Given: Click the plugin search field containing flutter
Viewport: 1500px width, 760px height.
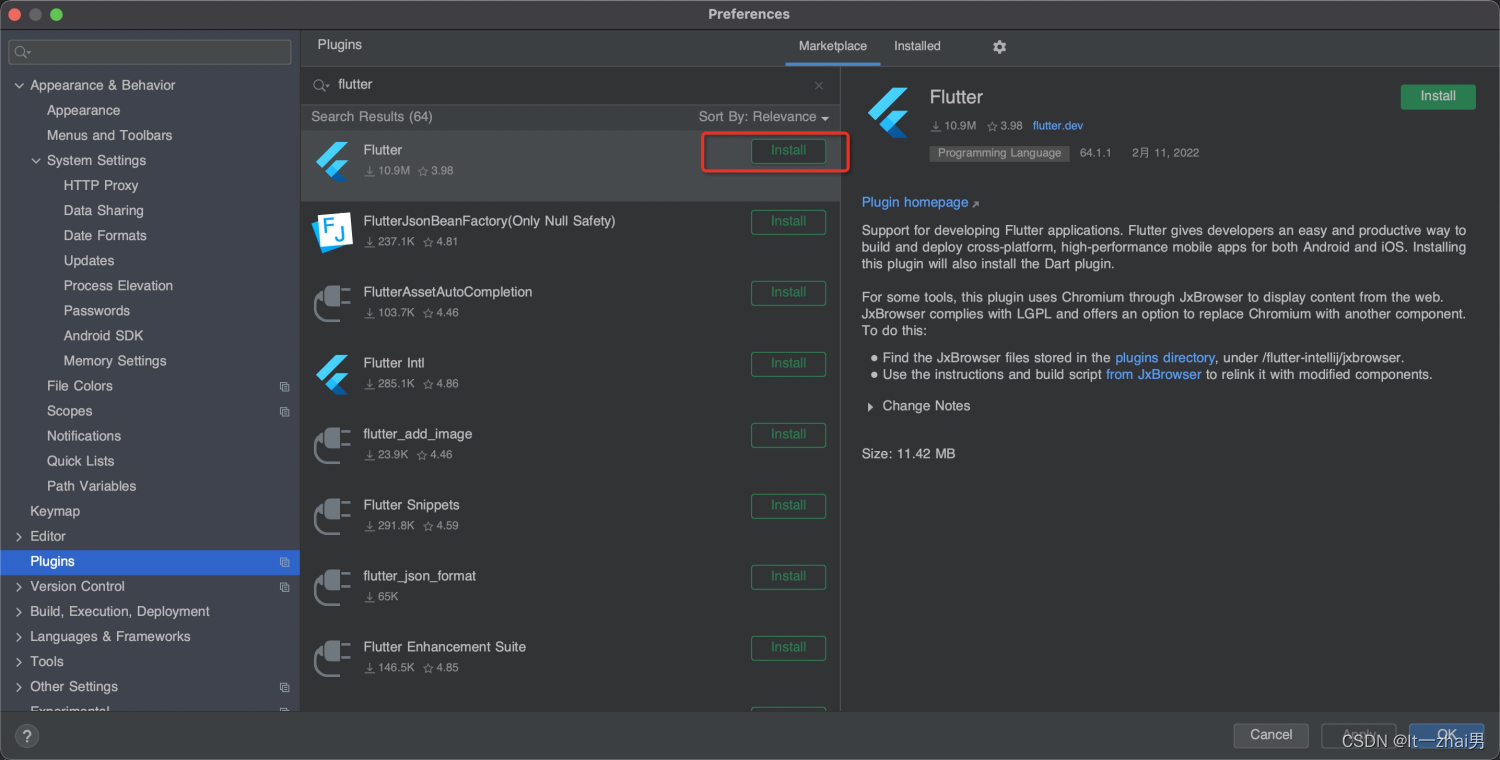Looking at the screenshot, I should [570, 86].
